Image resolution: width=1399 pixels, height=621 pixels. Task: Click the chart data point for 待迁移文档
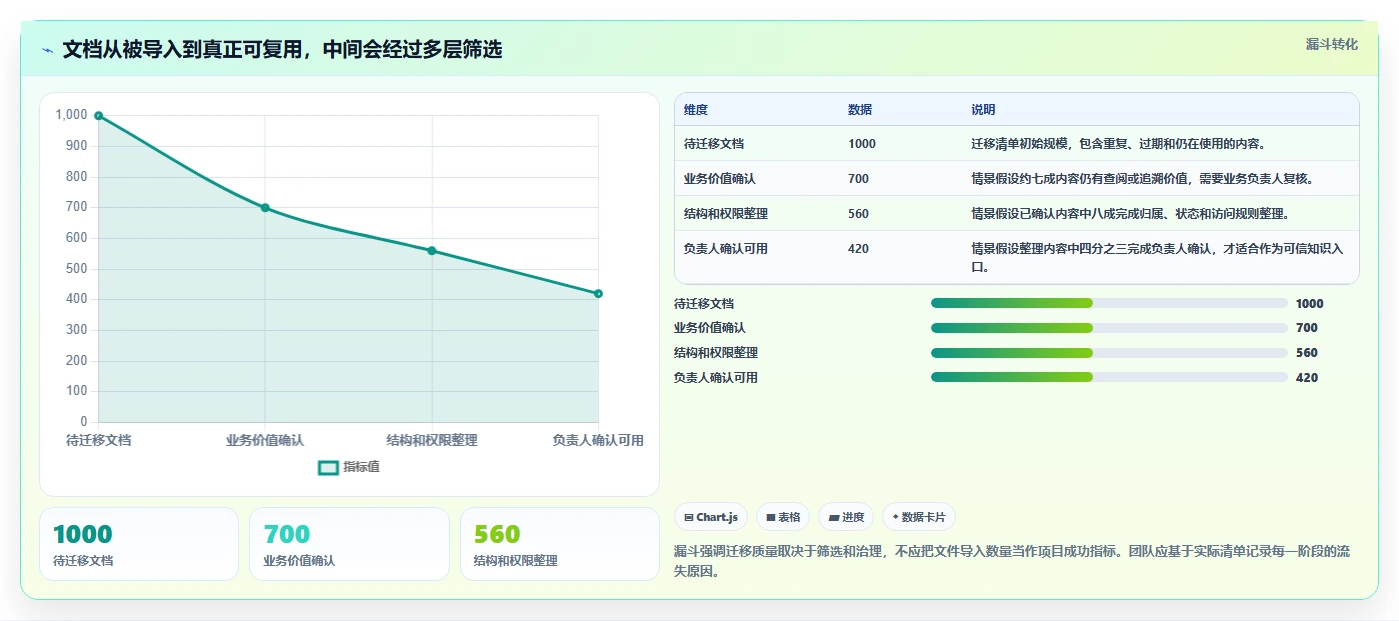point(98,116)
